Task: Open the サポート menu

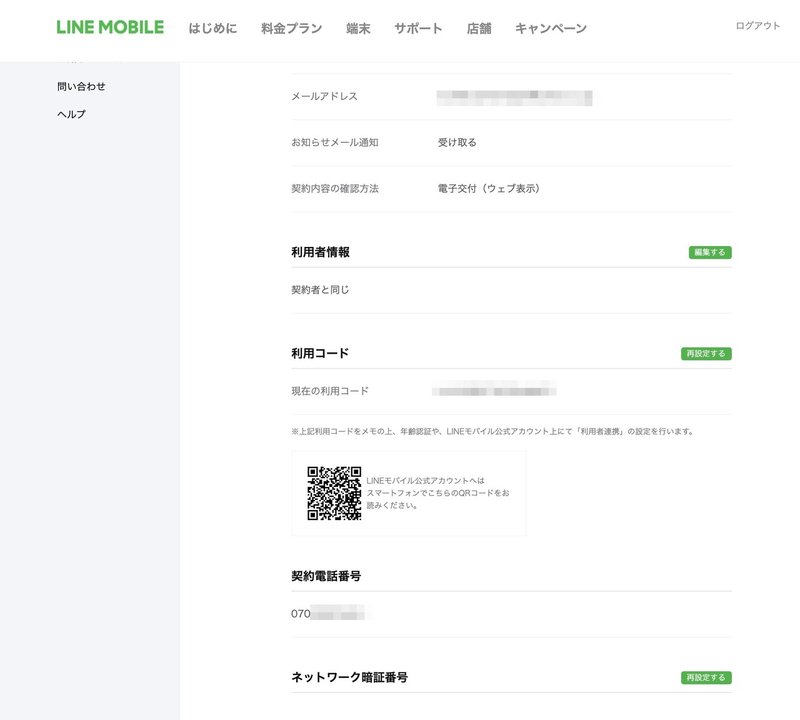Action: point(418,28)
